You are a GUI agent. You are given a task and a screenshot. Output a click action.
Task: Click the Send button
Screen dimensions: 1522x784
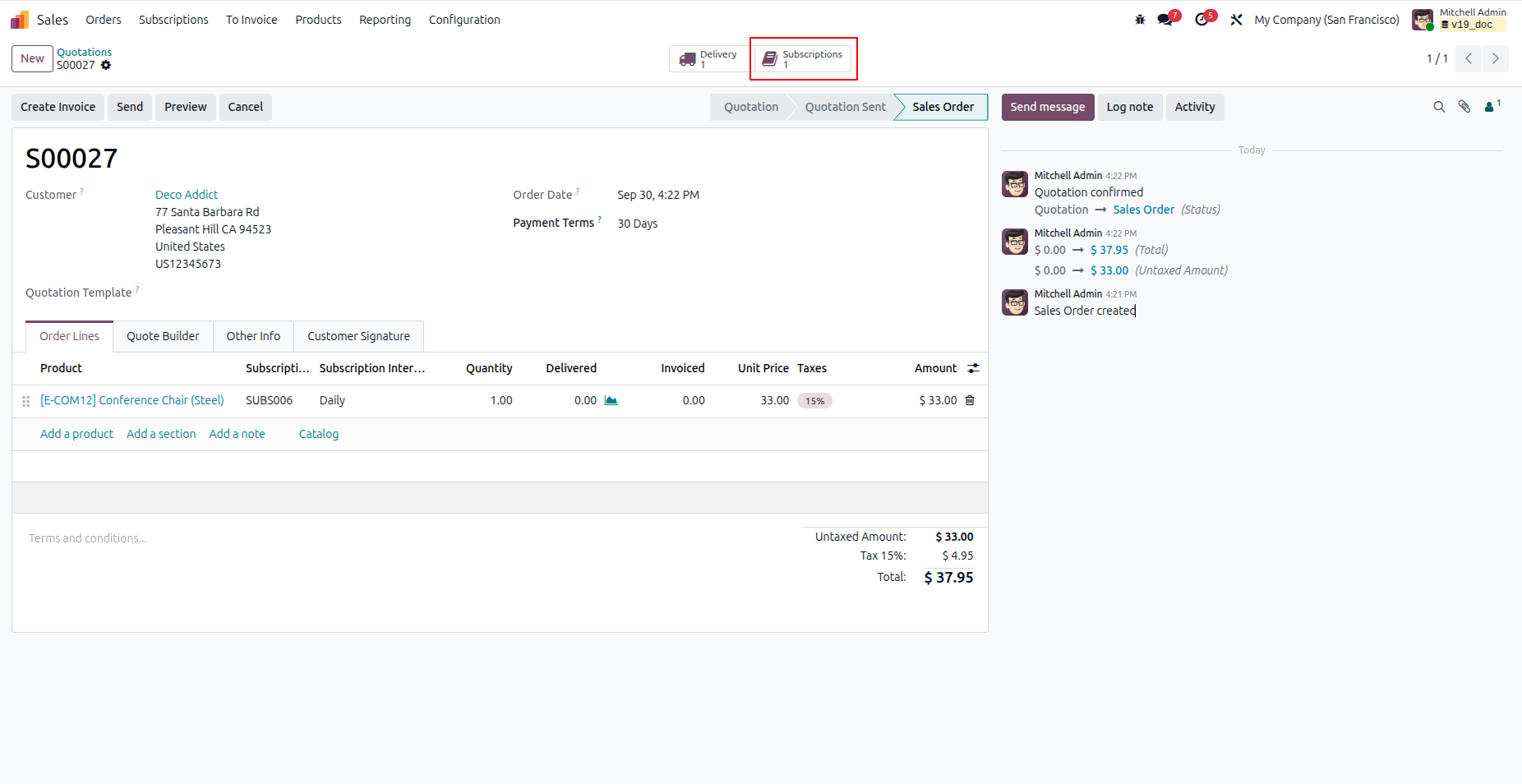coord(130,107)
